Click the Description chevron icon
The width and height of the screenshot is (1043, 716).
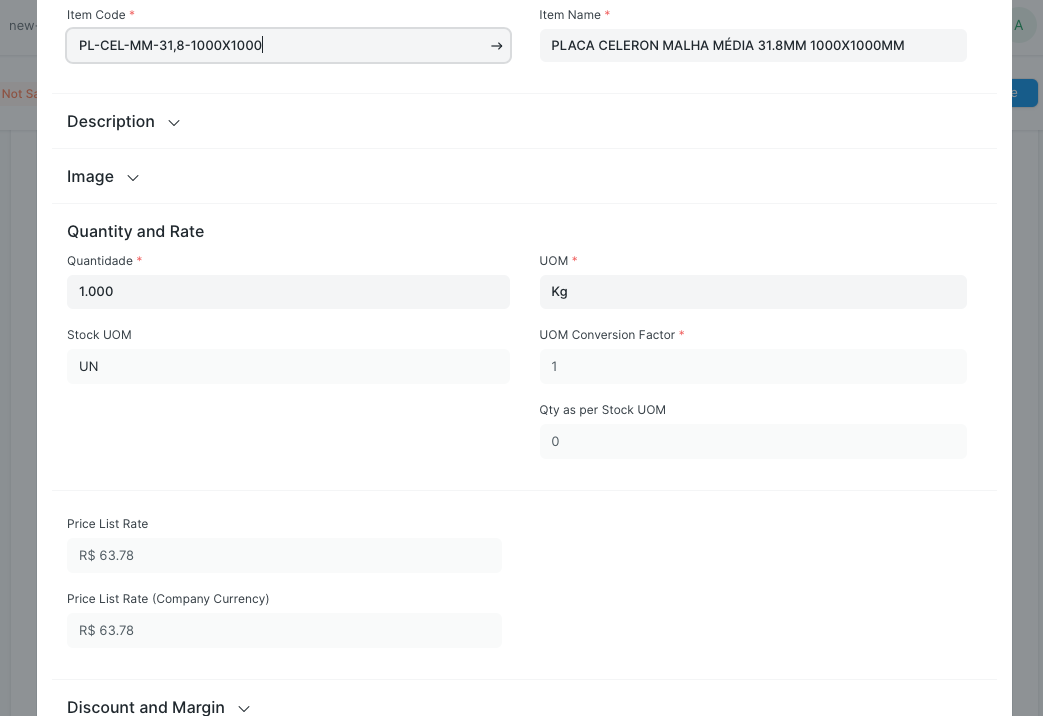click(x=174, y=122)
